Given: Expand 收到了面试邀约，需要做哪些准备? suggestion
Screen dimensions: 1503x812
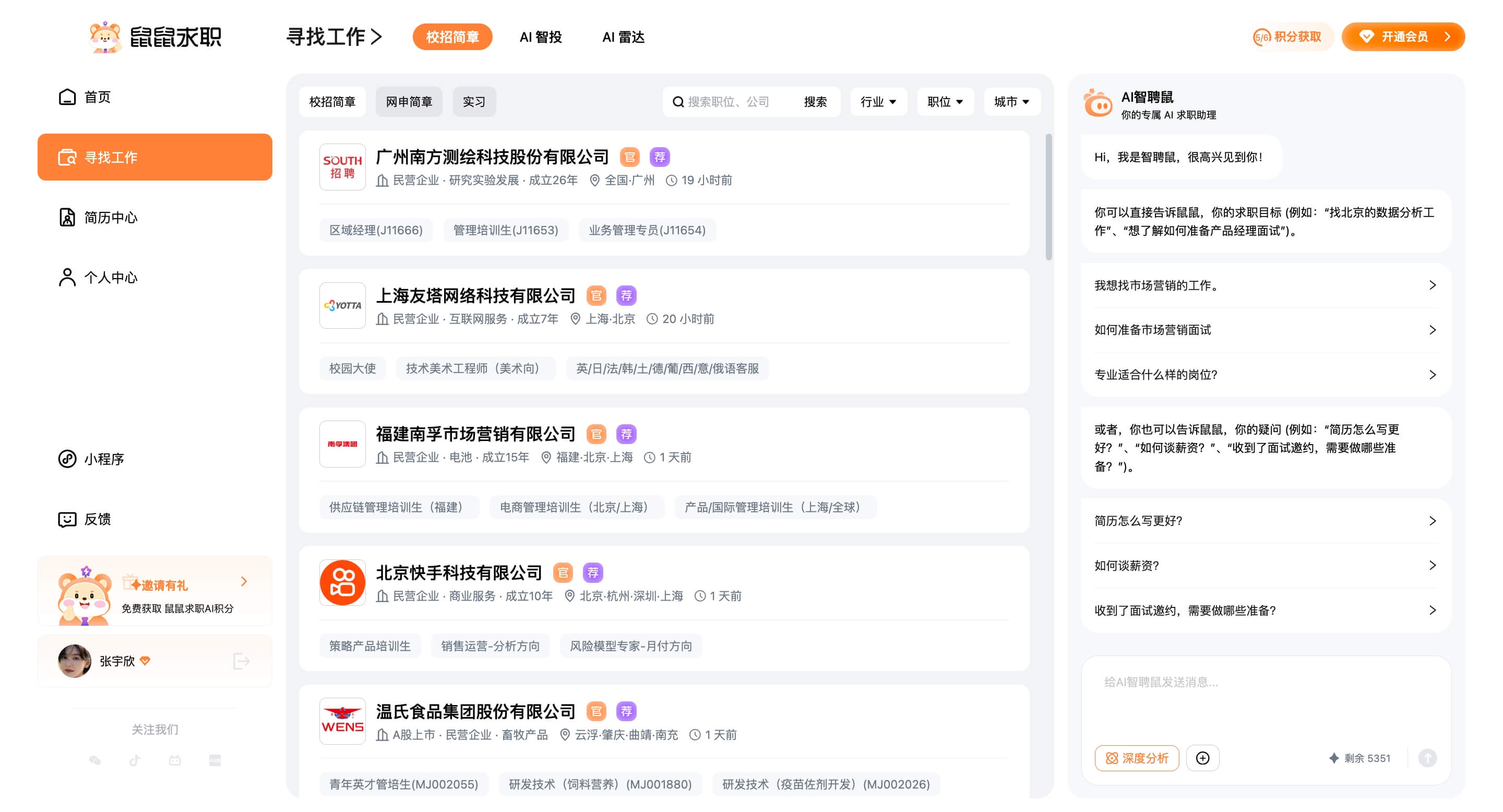Looking at the screenshot, I should click(x=1265, y=610).
